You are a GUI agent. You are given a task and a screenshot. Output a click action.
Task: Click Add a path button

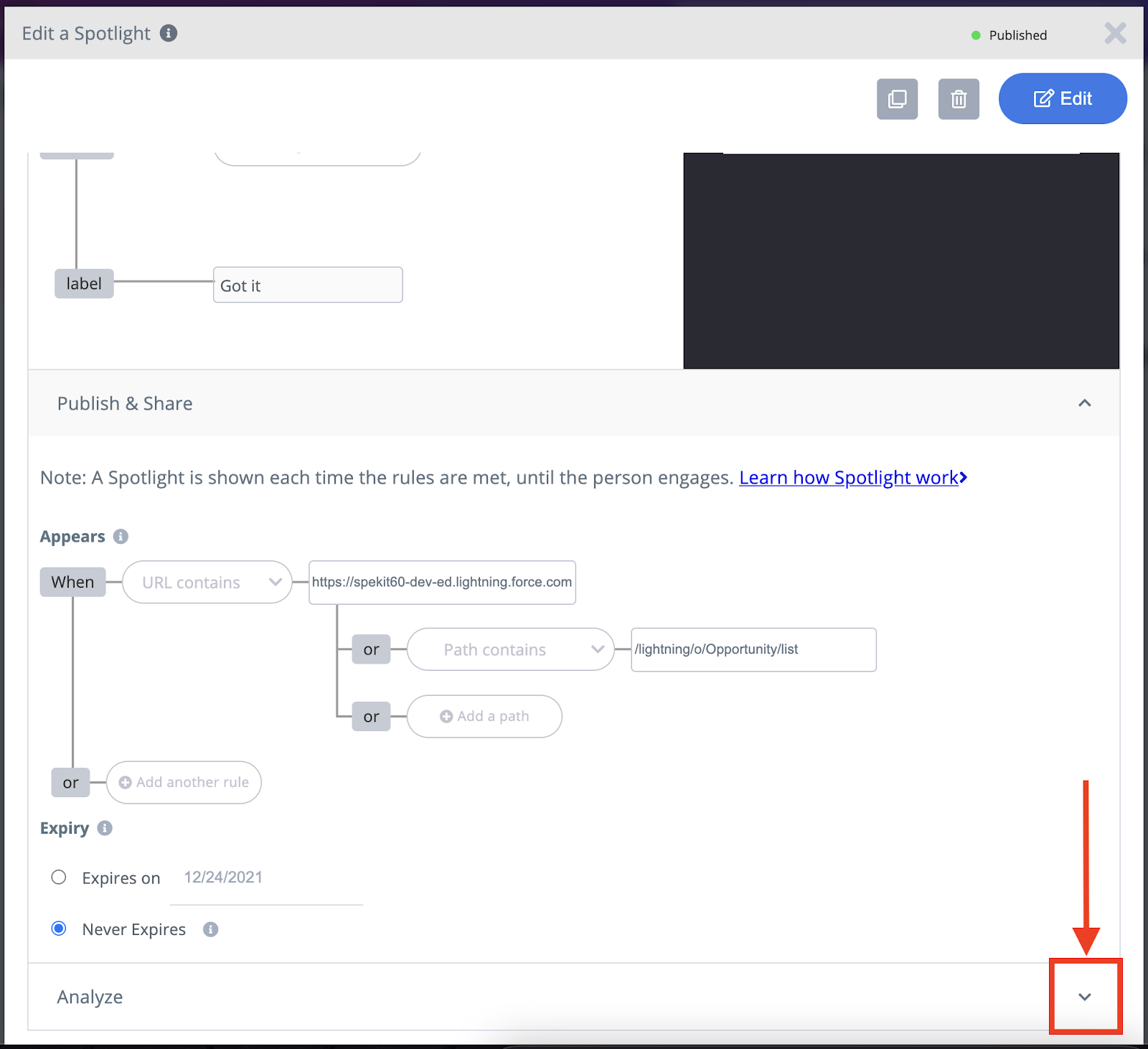pyautogui.click(x=484, y=716)
